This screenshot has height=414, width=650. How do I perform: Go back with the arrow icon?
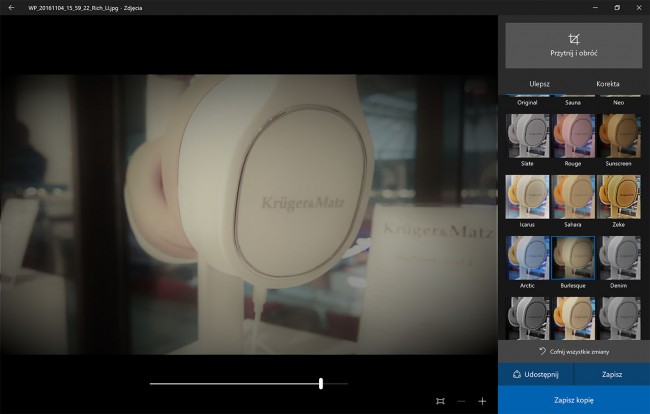pos(11,7)
